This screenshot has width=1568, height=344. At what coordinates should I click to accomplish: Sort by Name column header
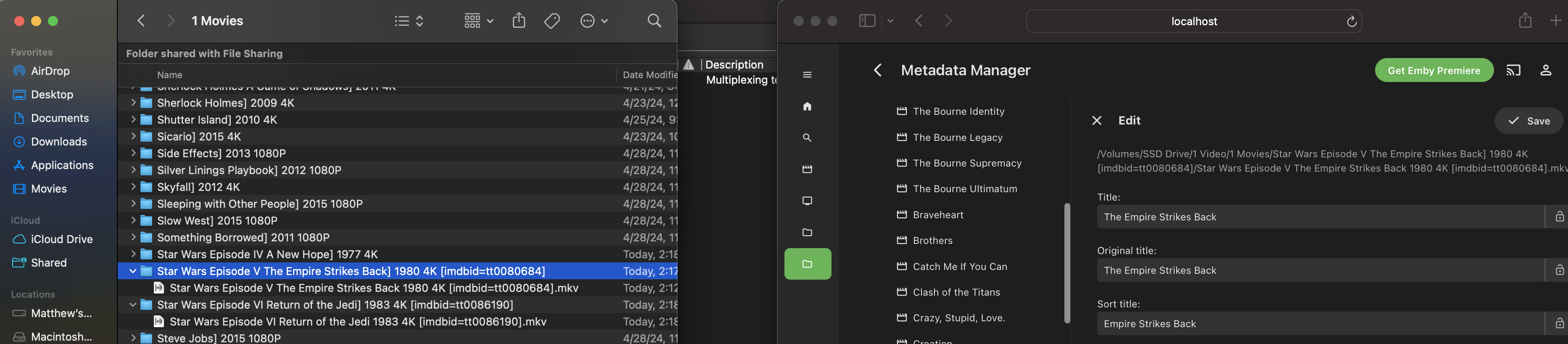click(170, 75)
